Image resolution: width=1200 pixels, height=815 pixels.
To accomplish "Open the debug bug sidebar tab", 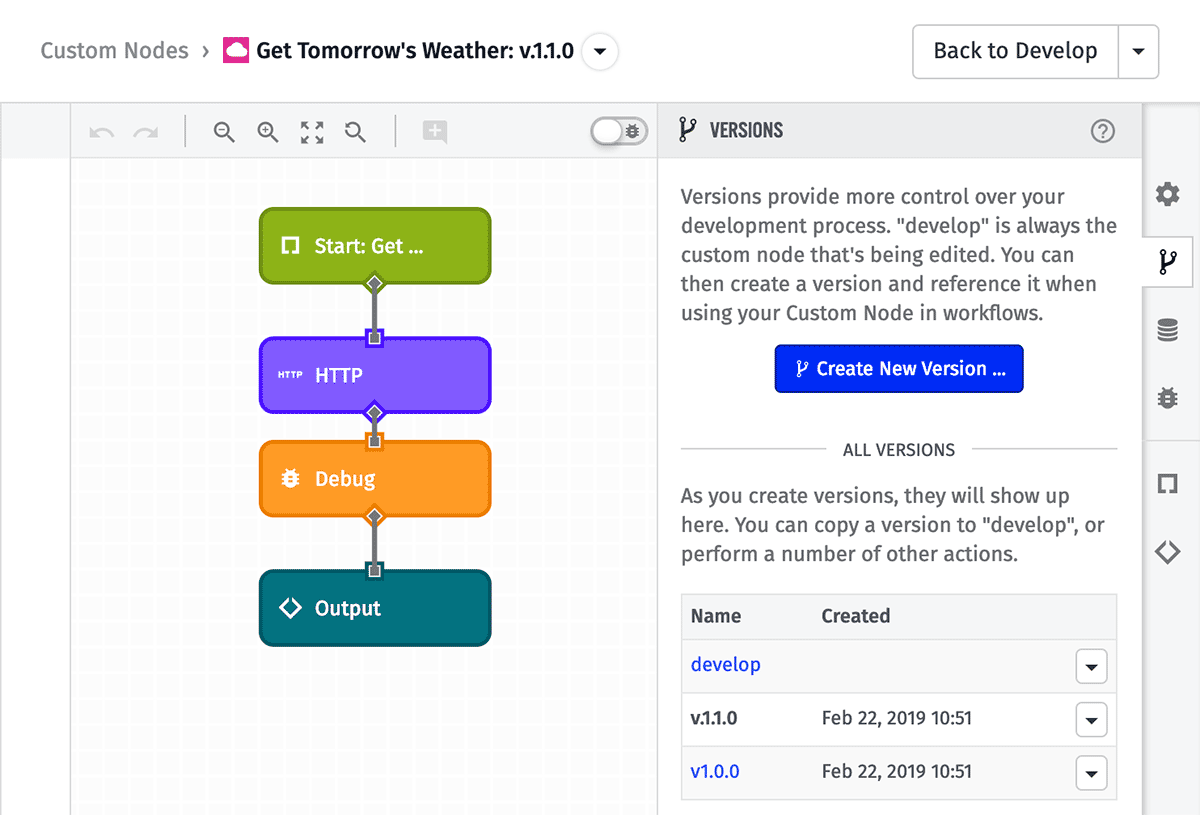I will click(x=1167, y=398).
